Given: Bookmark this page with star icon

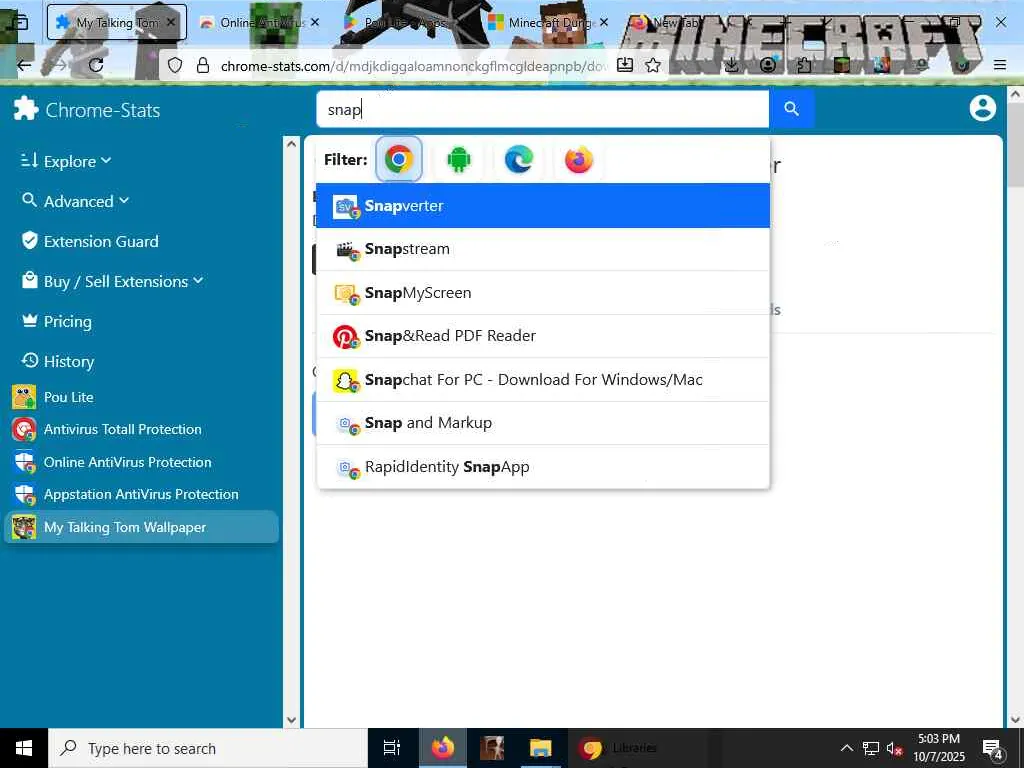Looking at the screenshot, I should click(x=653, y=65).
